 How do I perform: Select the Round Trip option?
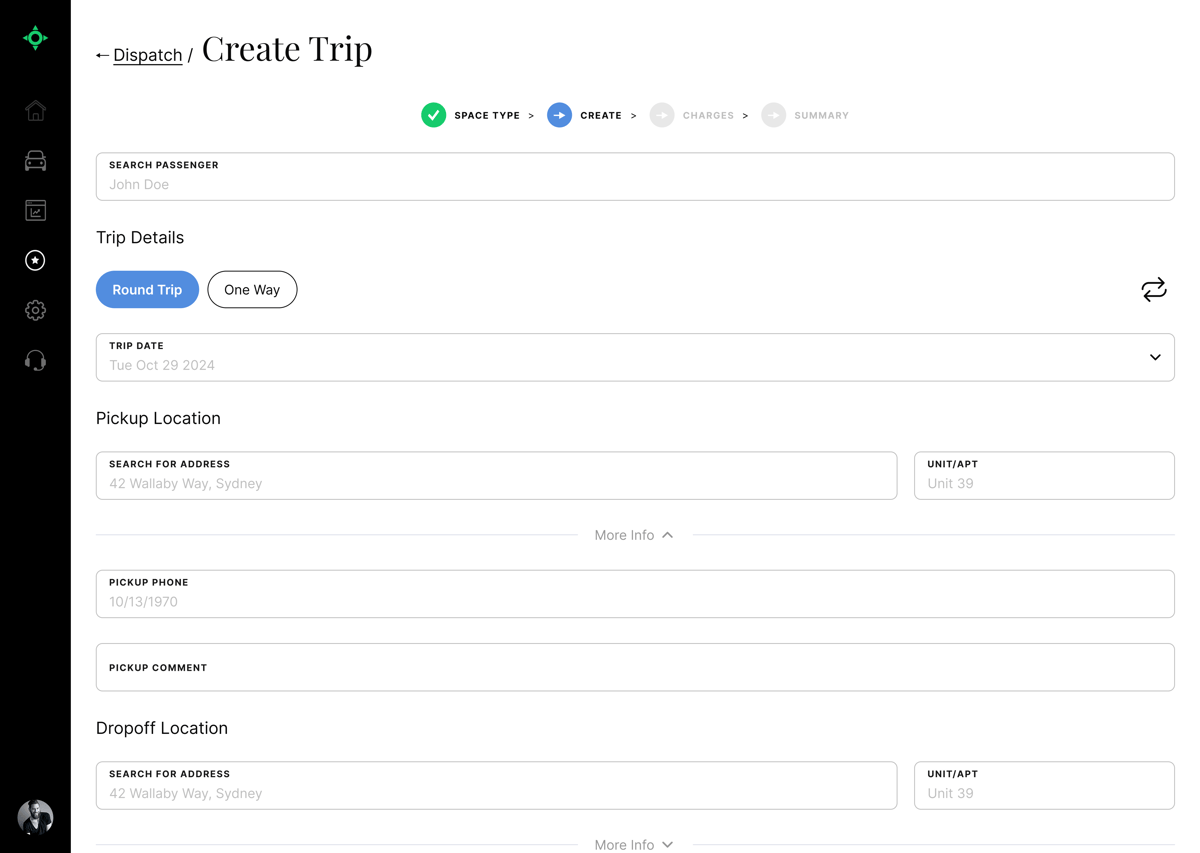coord(147,290)
